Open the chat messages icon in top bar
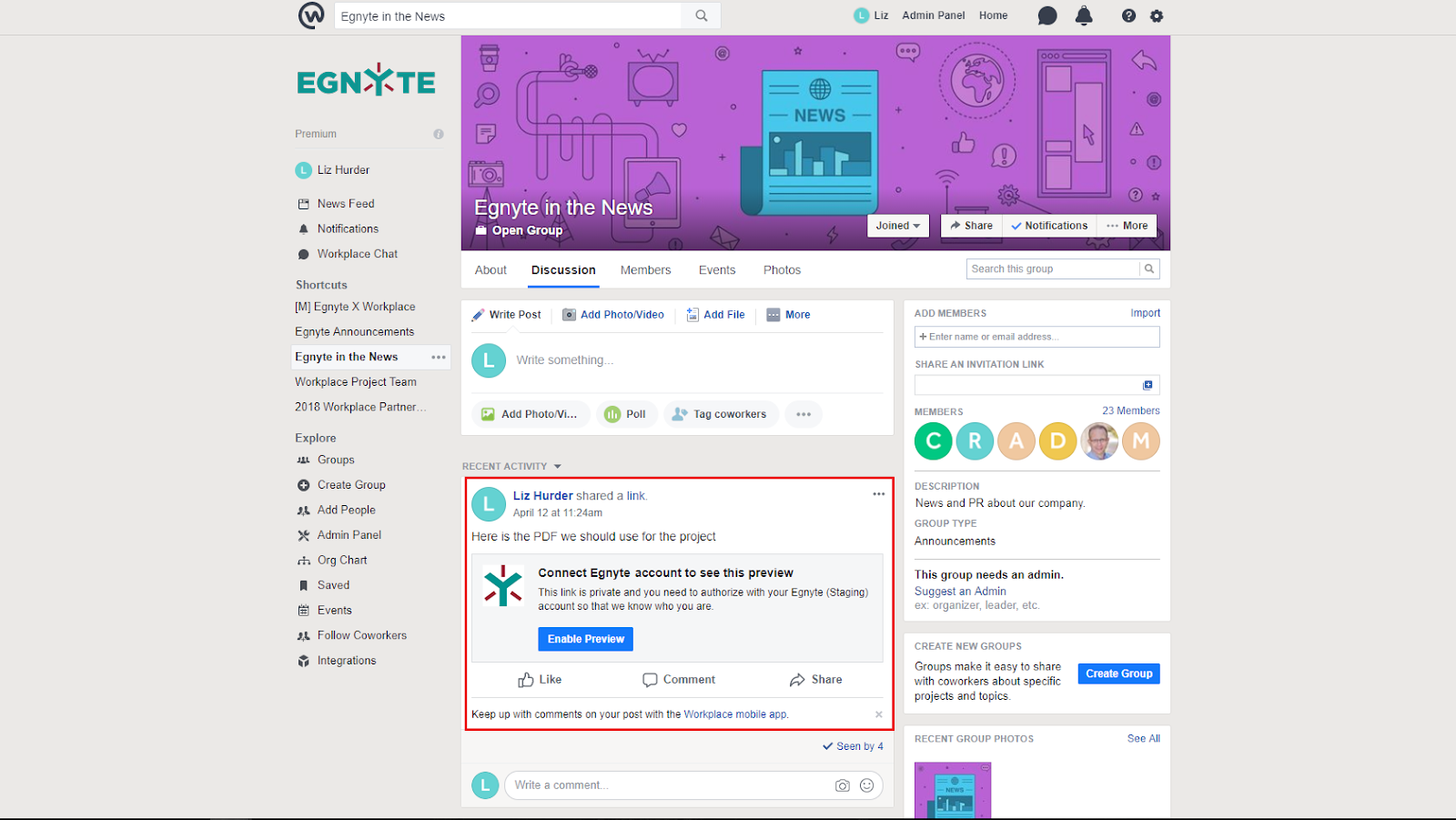 (x=1047, y=15)
